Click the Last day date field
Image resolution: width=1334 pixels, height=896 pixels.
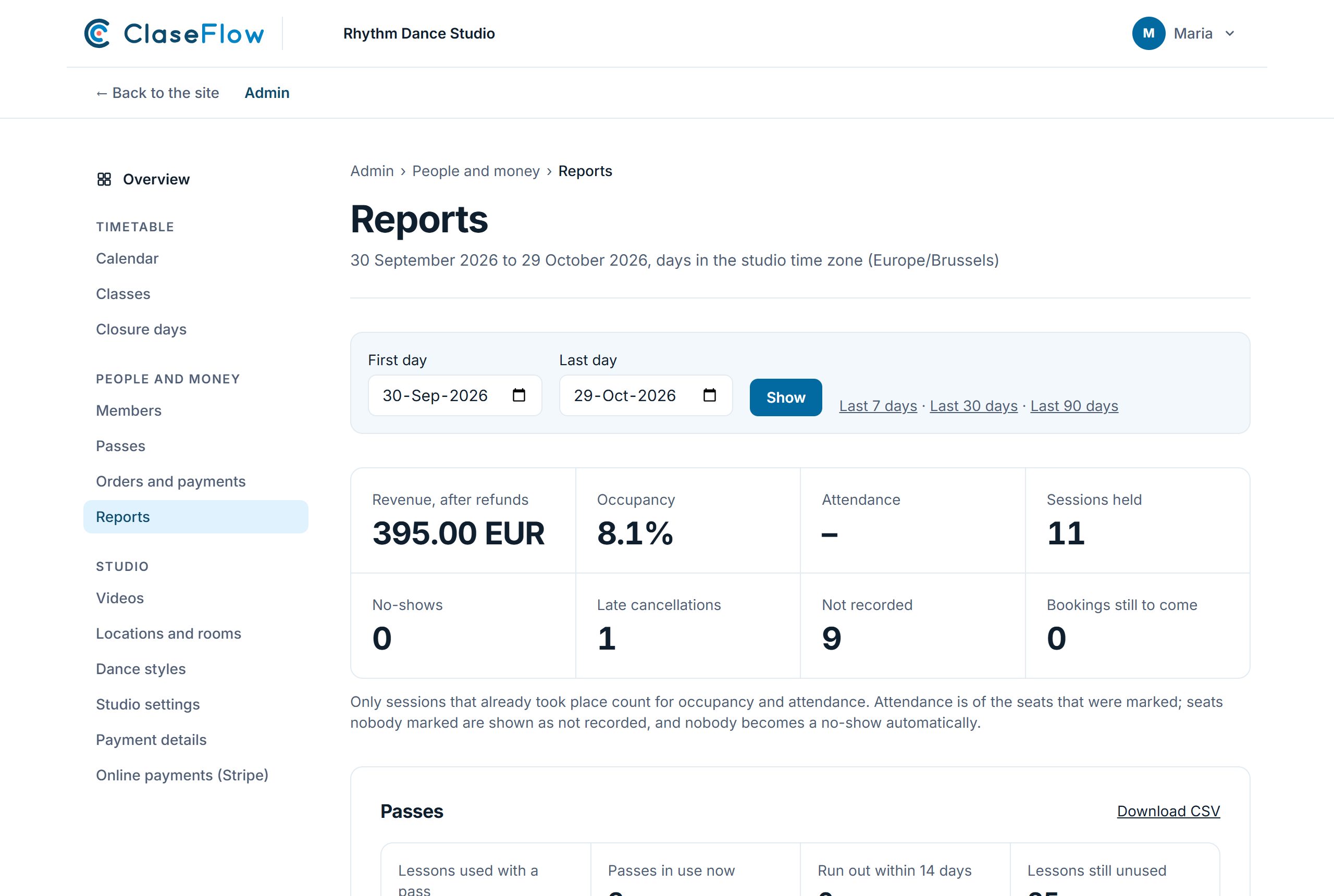[645, 395]
